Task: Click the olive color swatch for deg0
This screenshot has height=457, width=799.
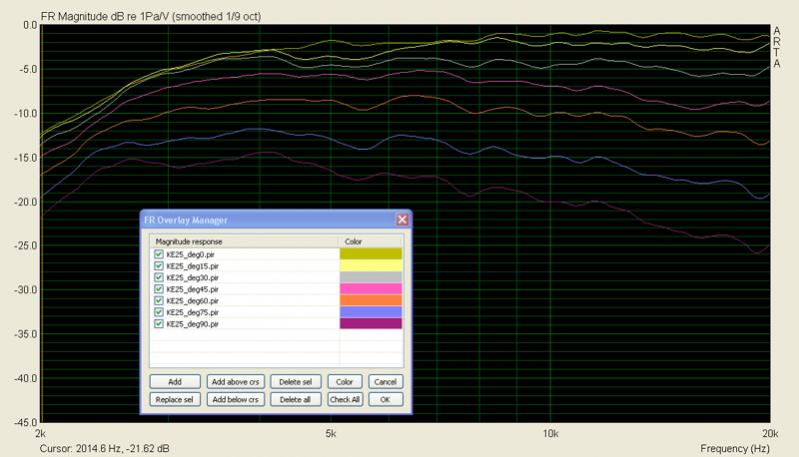Action: point(371,255)
